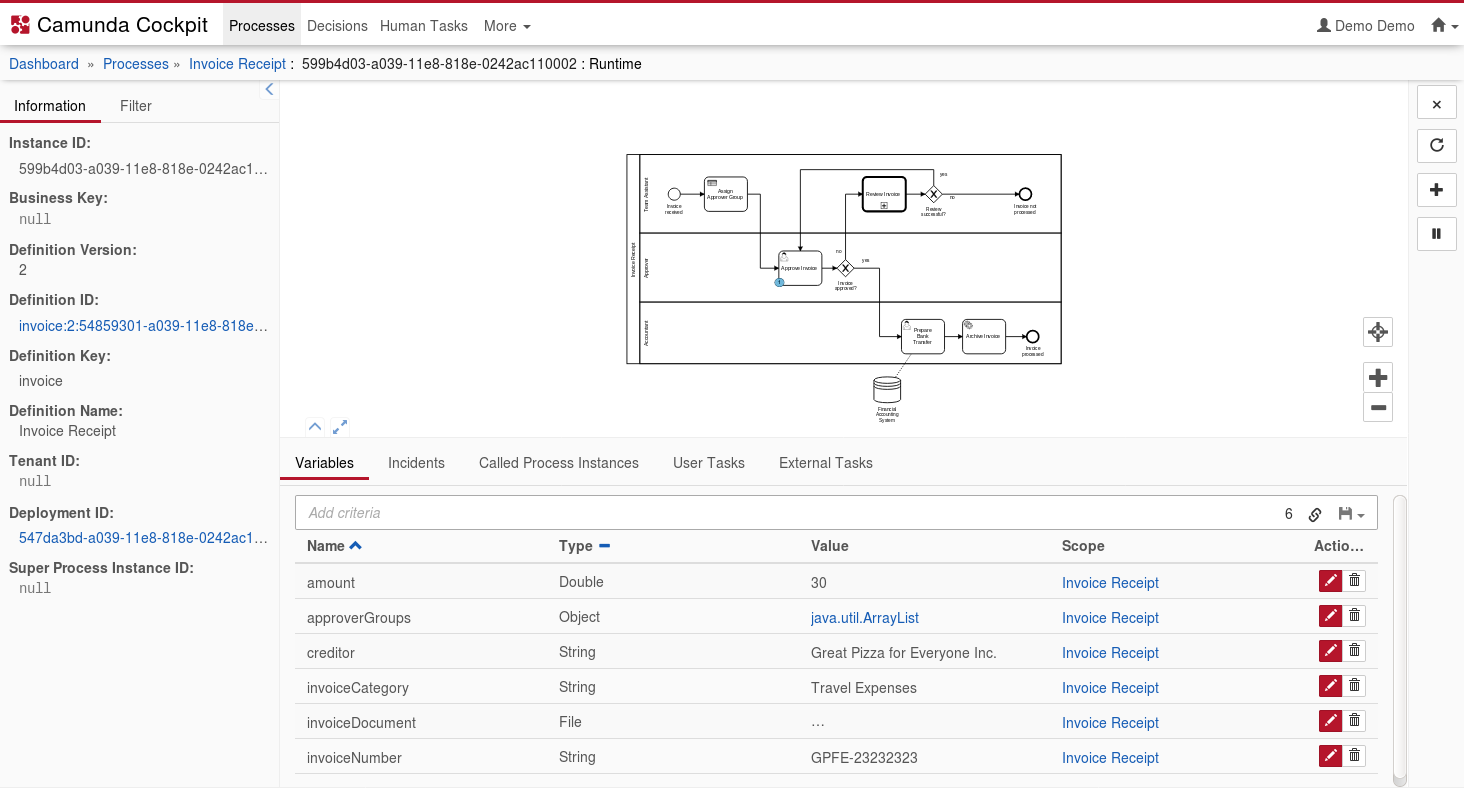The width and height of the screenshot is (1464, 796).
Task: Delete the creditor variable
Action: [x=1355, y=651]
